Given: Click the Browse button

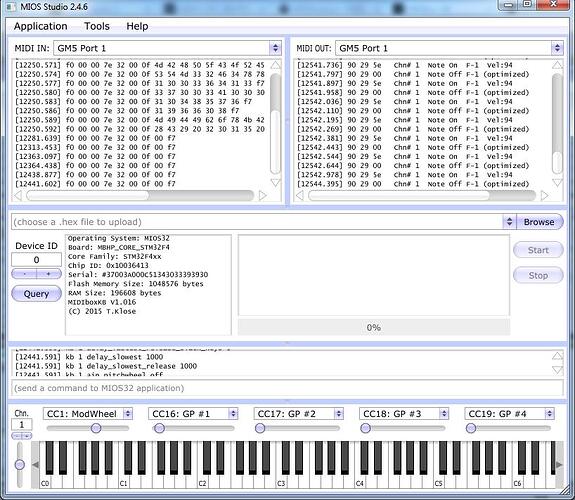Looking at the screenshot, I should [539, 222].
